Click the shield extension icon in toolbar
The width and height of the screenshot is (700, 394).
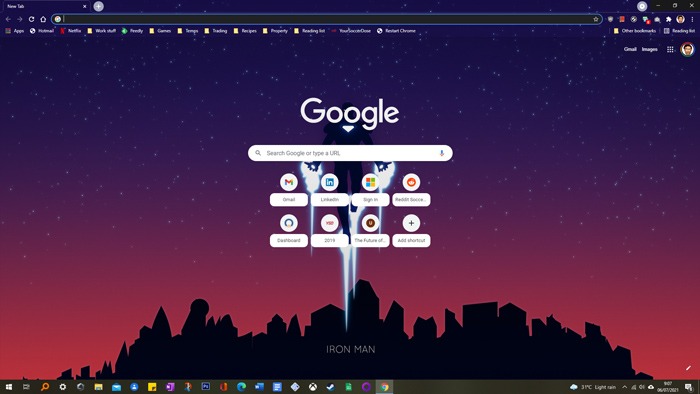(610, 19)
